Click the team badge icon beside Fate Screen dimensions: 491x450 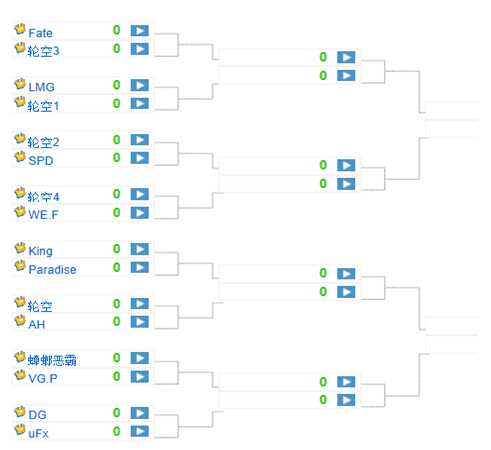tap(20, 29)
